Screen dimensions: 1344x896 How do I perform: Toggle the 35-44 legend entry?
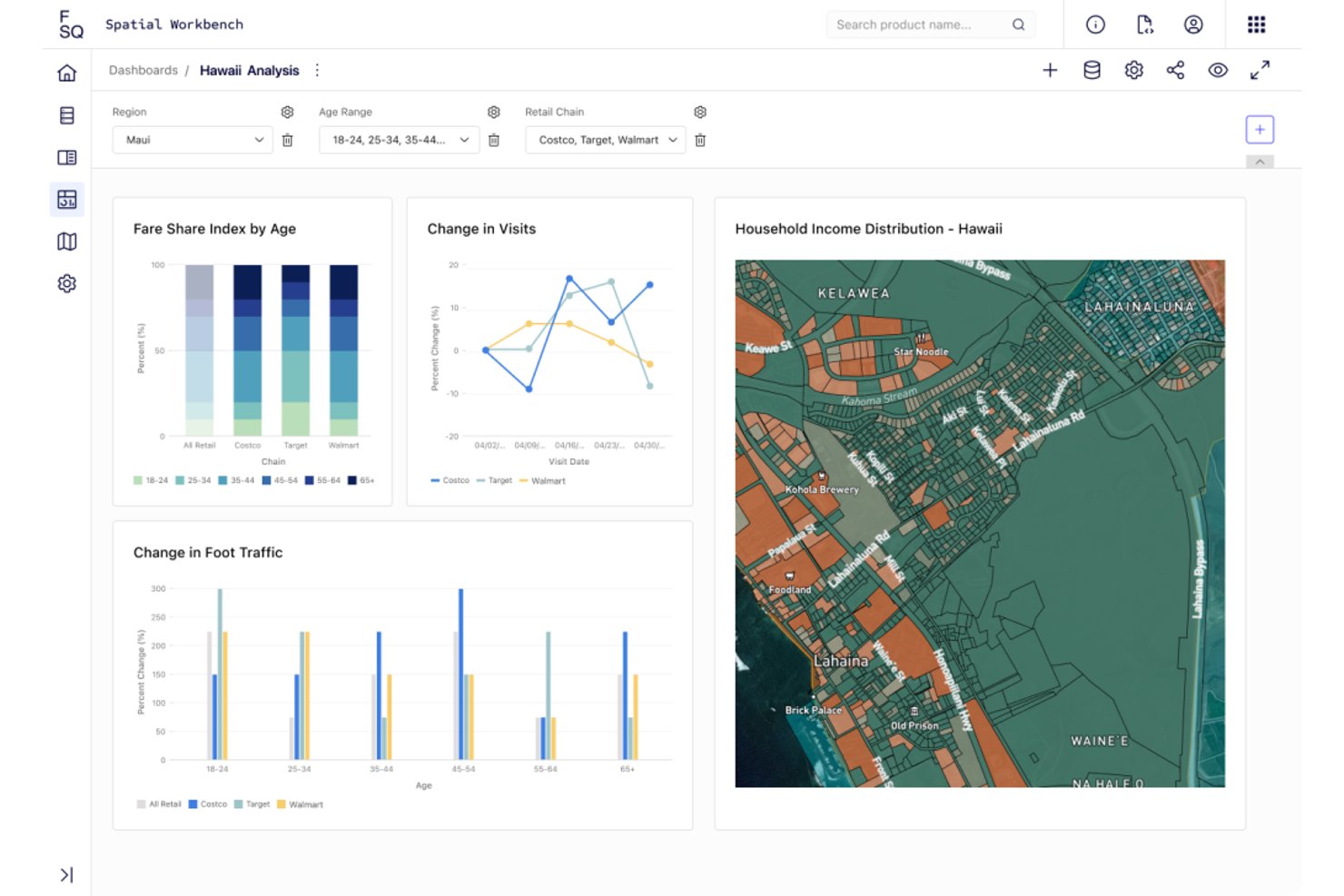click(x=236, y=480)
